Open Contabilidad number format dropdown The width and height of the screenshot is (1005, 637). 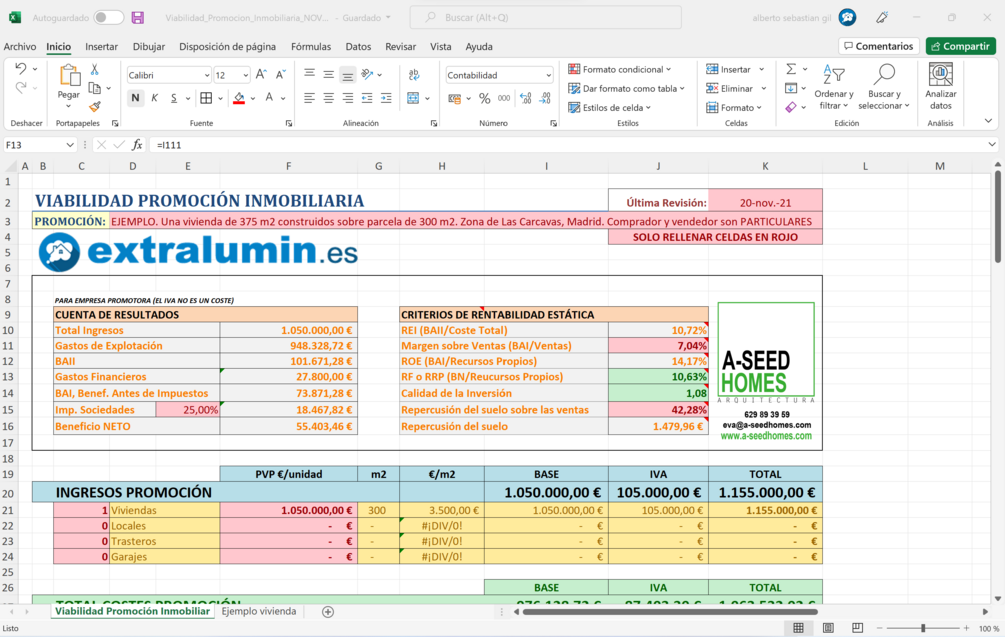[x=548, y=76]
